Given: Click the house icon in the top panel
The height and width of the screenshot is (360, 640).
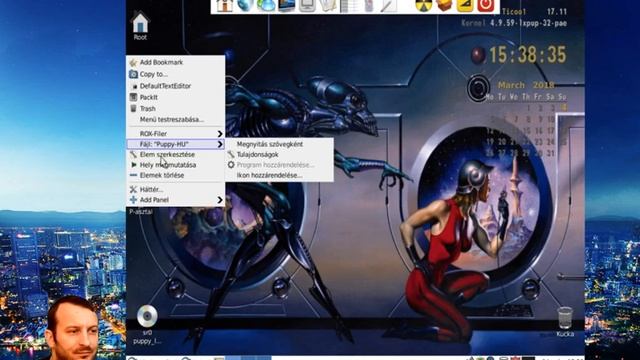Looking at the screenshot, I should tap(224, 6).
